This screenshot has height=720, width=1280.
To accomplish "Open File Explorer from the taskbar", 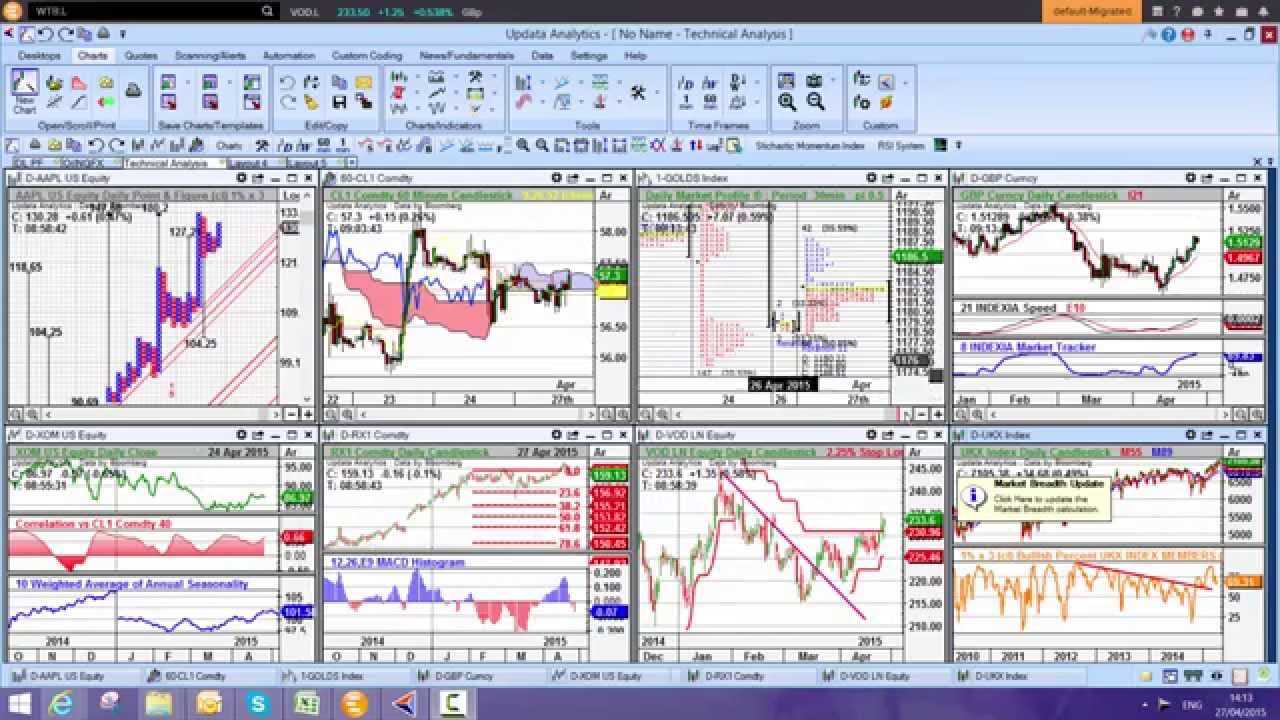I will [159, 704].
